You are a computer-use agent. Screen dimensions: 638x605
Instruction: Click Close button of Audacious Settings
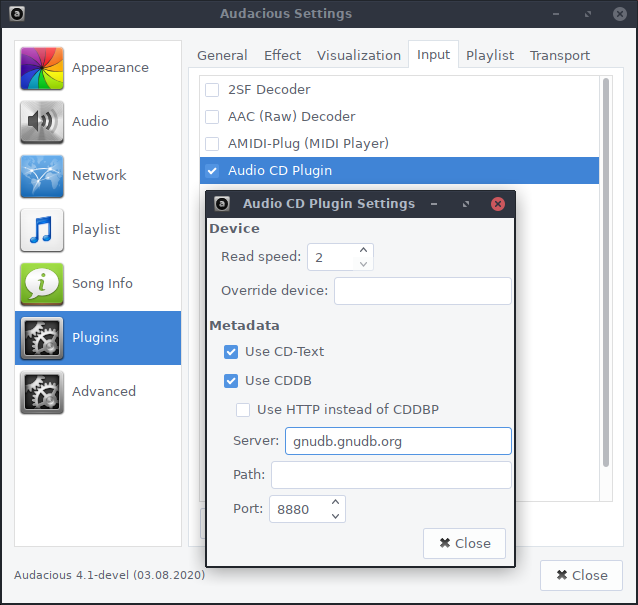pos(581,575)
